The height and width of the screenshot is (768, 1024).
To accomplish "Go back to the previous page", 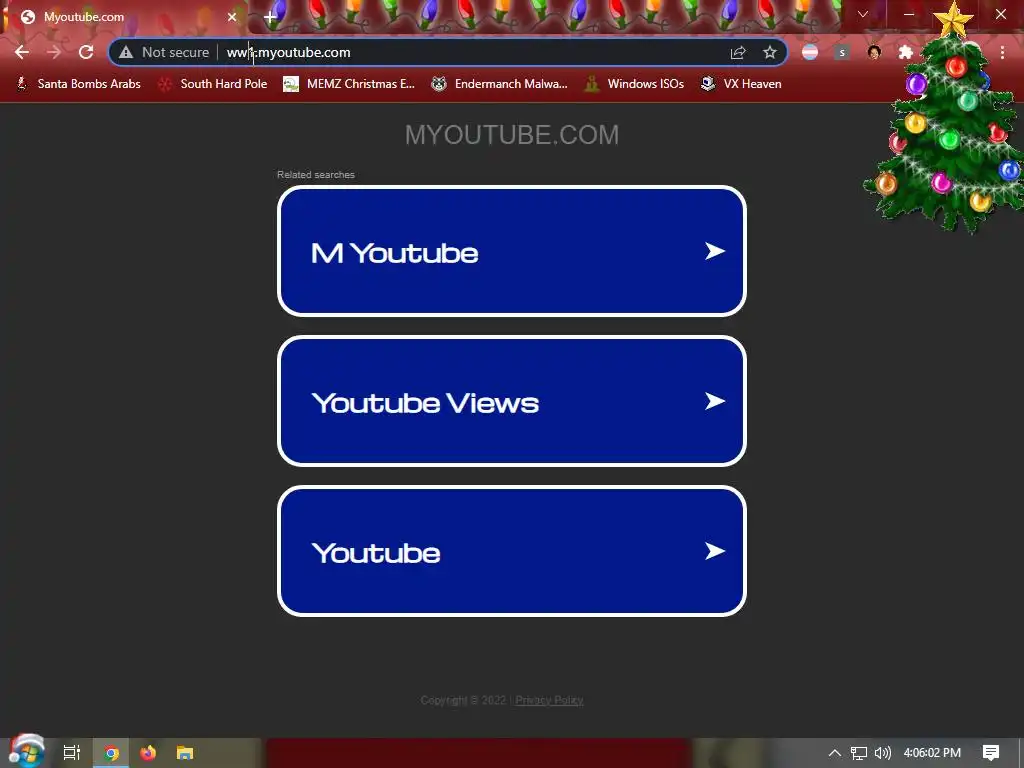I will (22, 52).
